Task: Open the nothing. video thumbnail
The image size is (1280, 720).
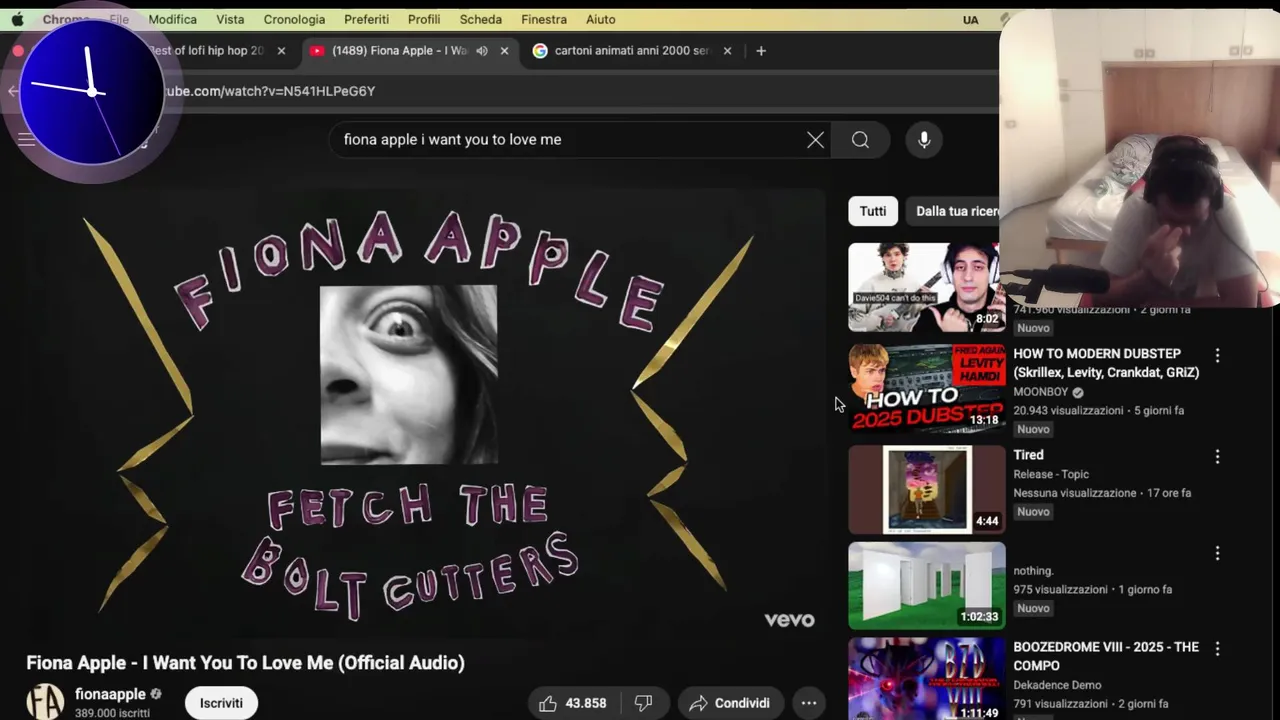Action: pos(926,586)
